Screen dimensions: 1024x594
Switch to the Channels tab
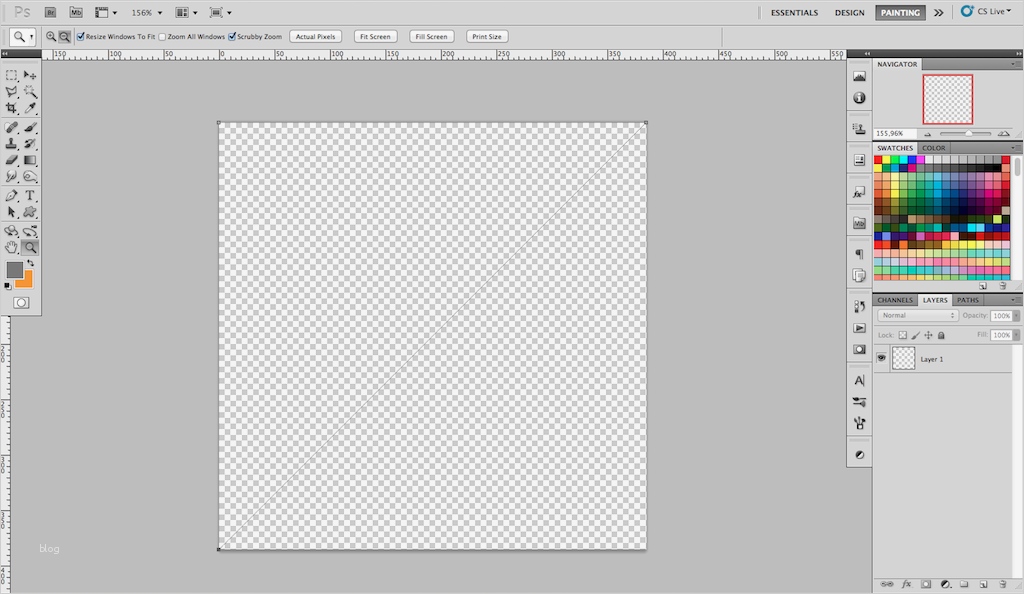point(895,300)
